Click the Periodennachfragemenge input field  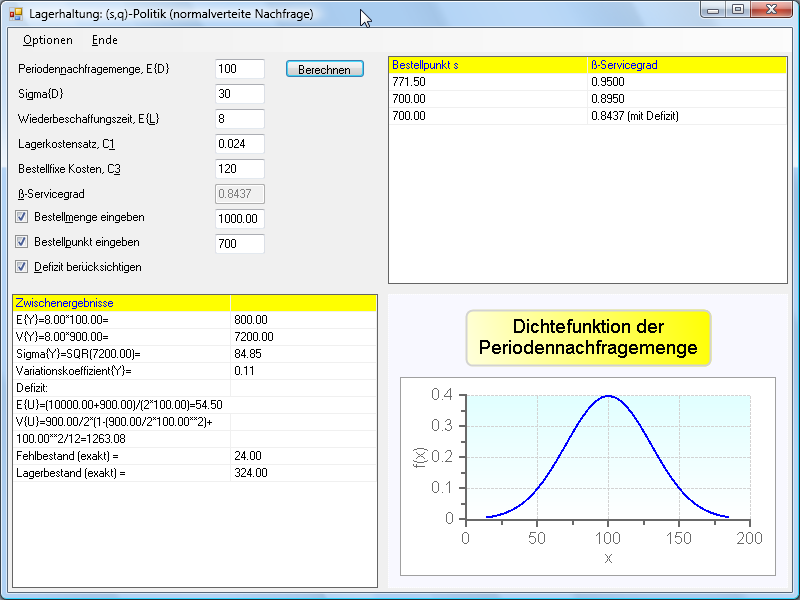(x=239, y=69)
